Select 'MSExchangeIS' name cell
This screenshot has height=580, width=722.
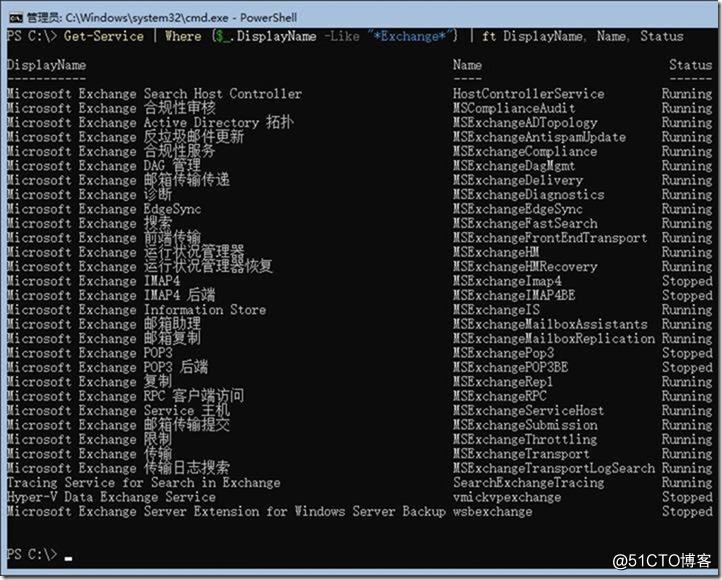point(496,310)
